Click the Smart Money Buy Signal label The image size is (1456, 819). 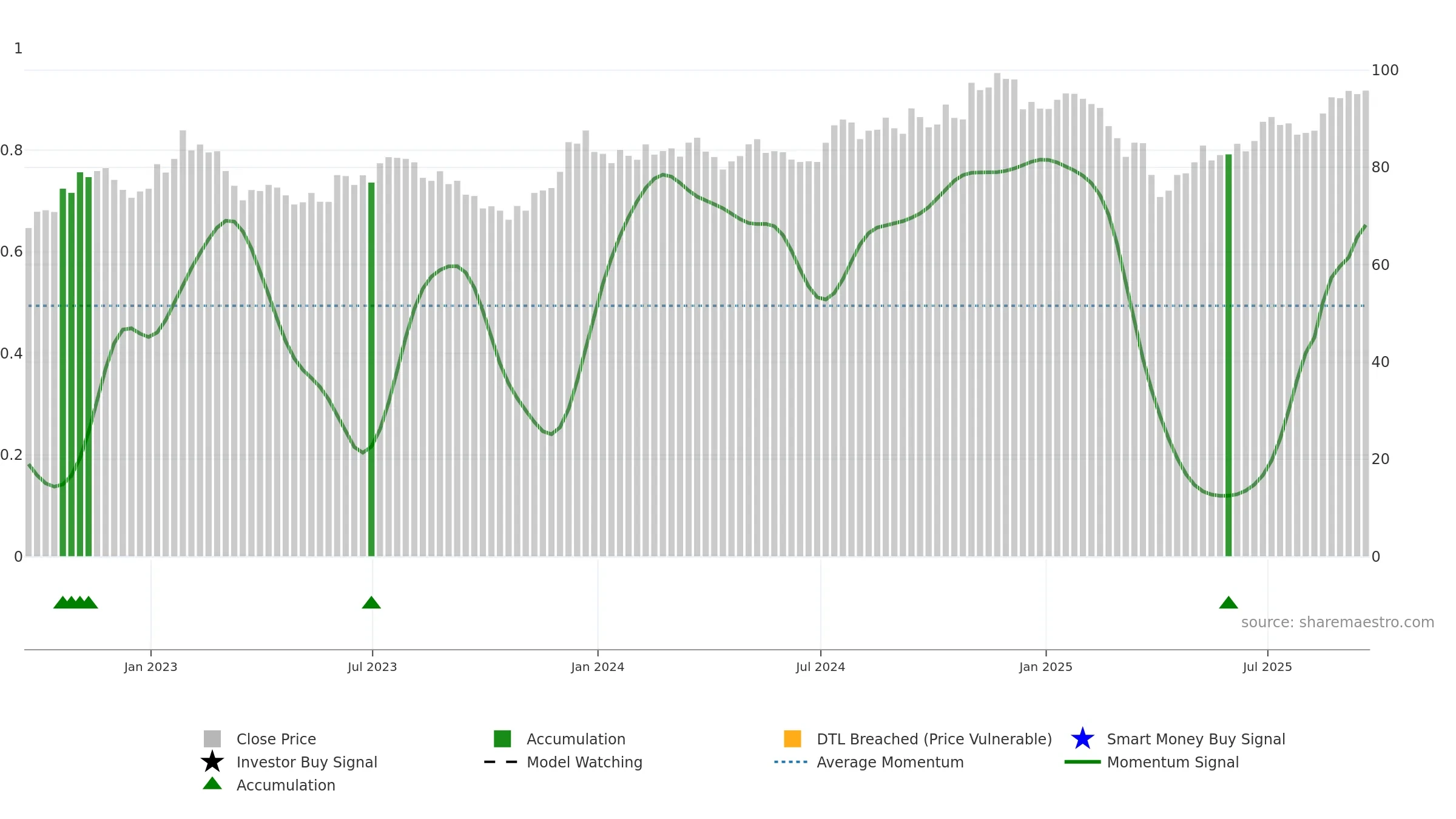(1196, 739)
